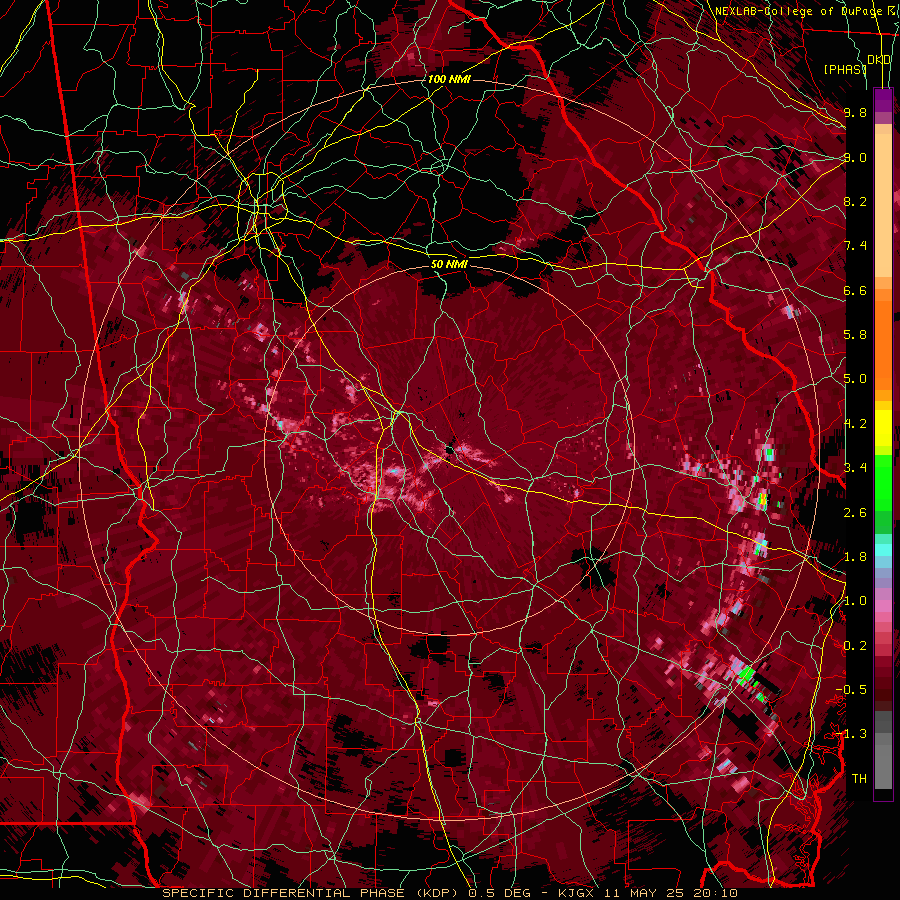Screen dimensions: 900x900
Task: Pick the bright green swatch in the color bar
Action: coord(883,482)
